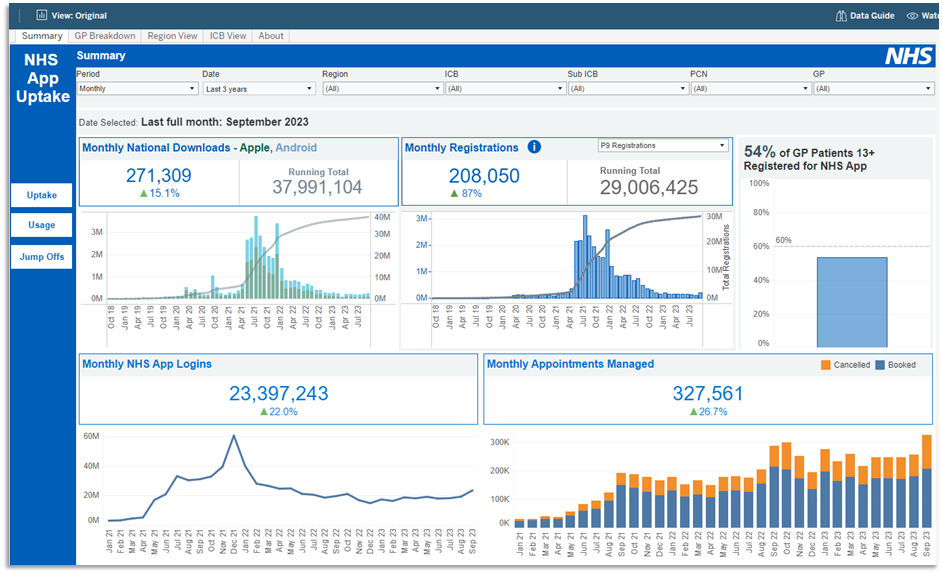Open the About tab
The width and height of the screenshot is (942, 574).
pyautogui.click(x=271, y=36)
